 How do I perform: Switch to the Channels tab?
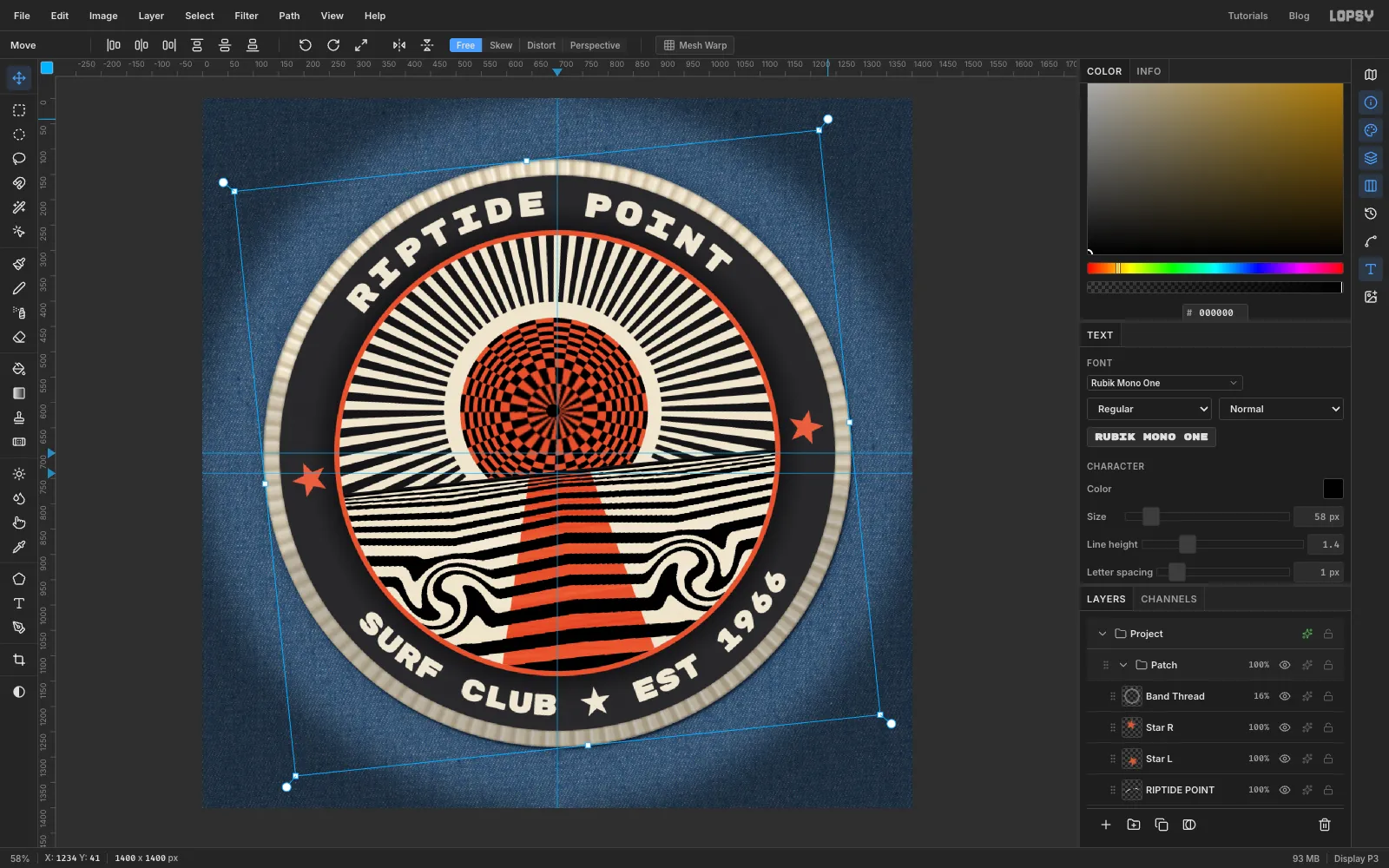click(1168, 599)
